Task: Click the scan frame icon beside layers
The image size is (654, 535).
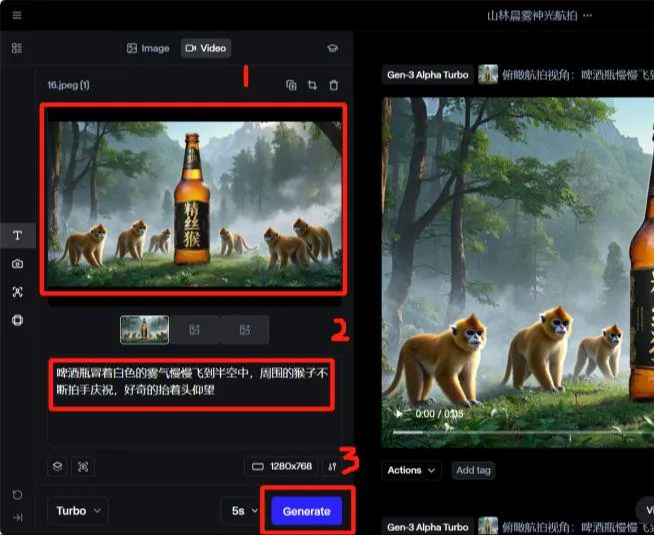Action: click(x=83, y=466)
